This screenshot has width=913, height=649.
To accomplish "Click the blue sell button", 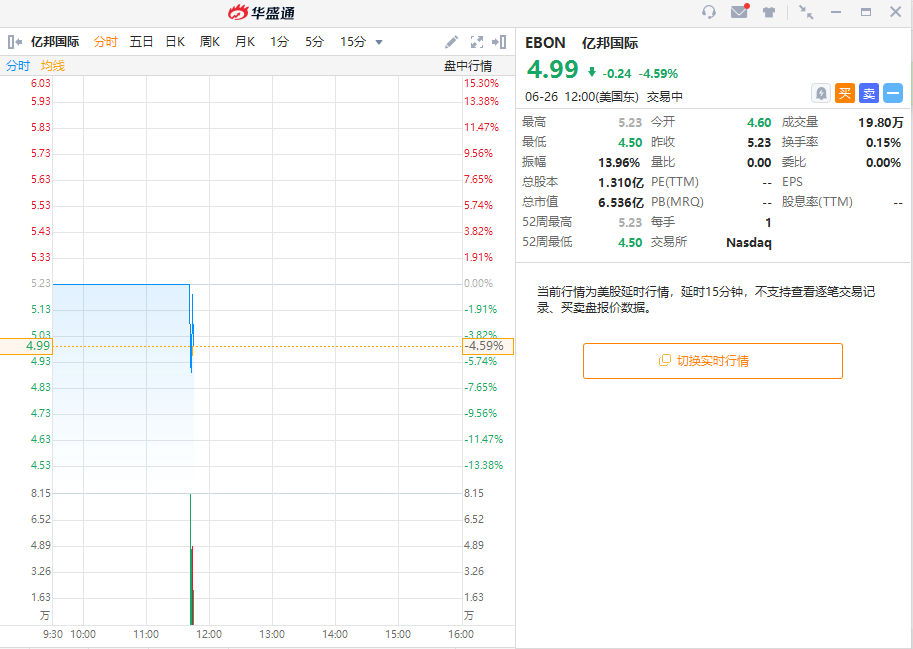I will (869, 93).
